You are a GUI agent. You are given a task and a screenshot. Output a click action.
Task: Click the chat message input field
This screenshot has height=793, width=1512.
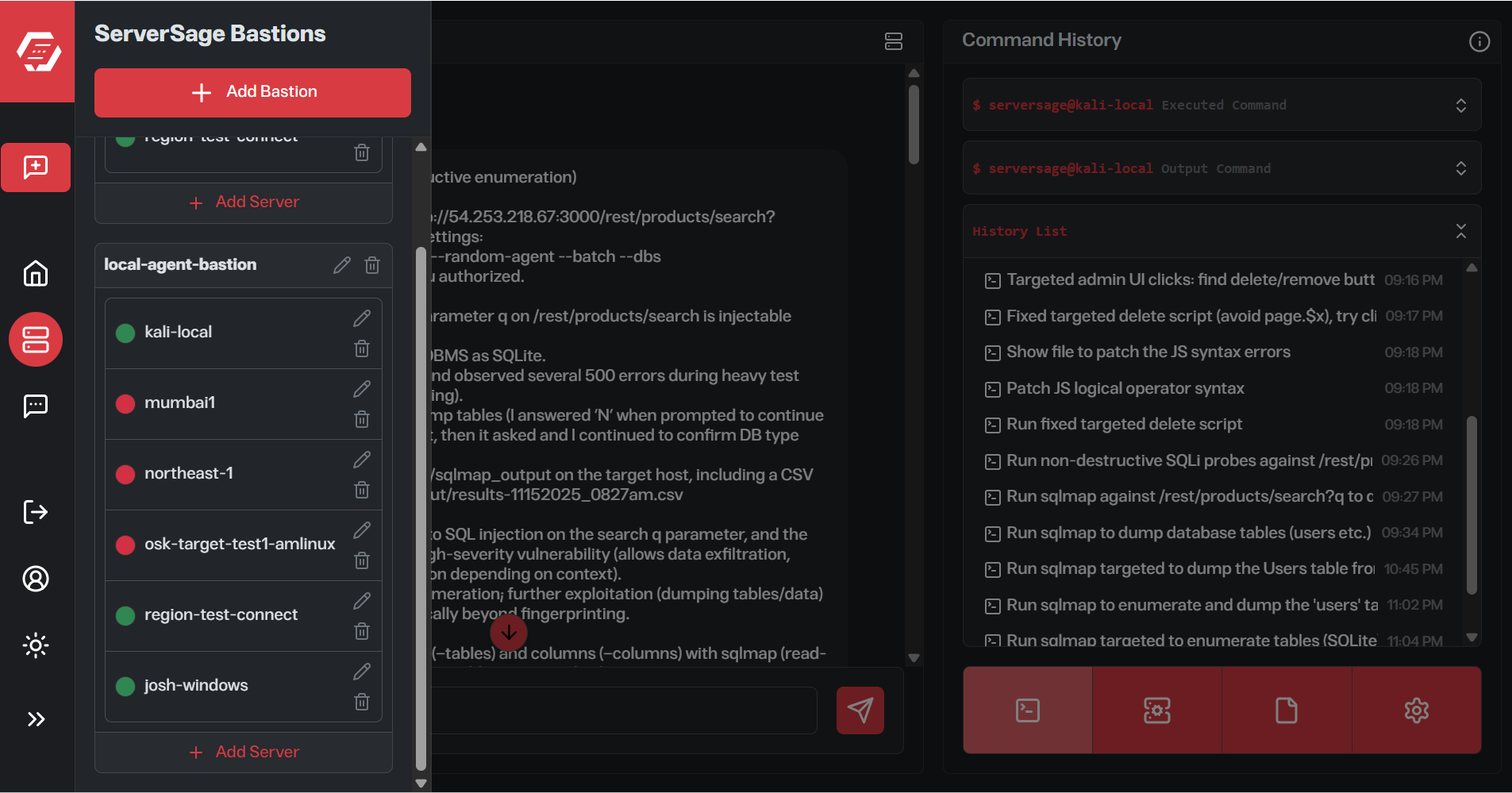pyautogui.click(x=625, y=710)
